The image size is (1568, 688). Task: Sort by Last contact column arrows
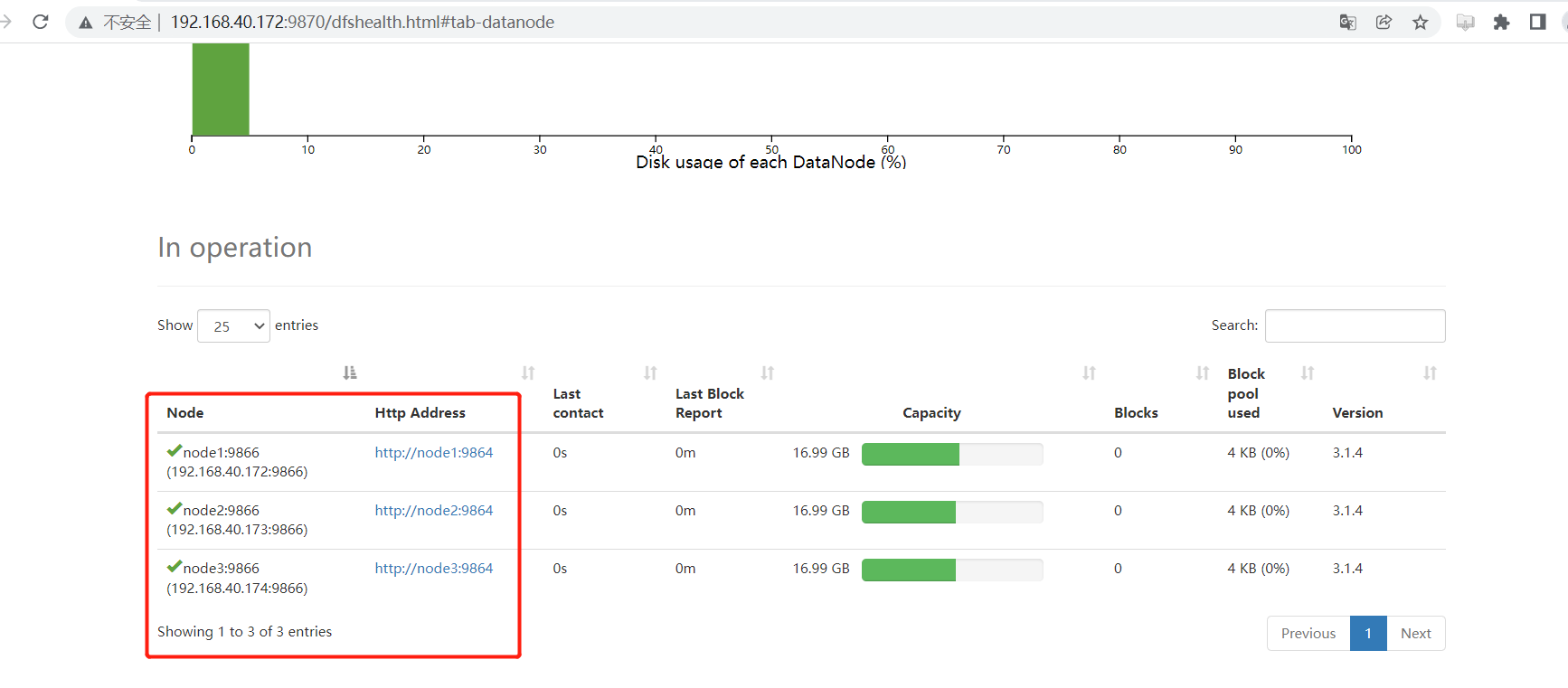(650, 372)
